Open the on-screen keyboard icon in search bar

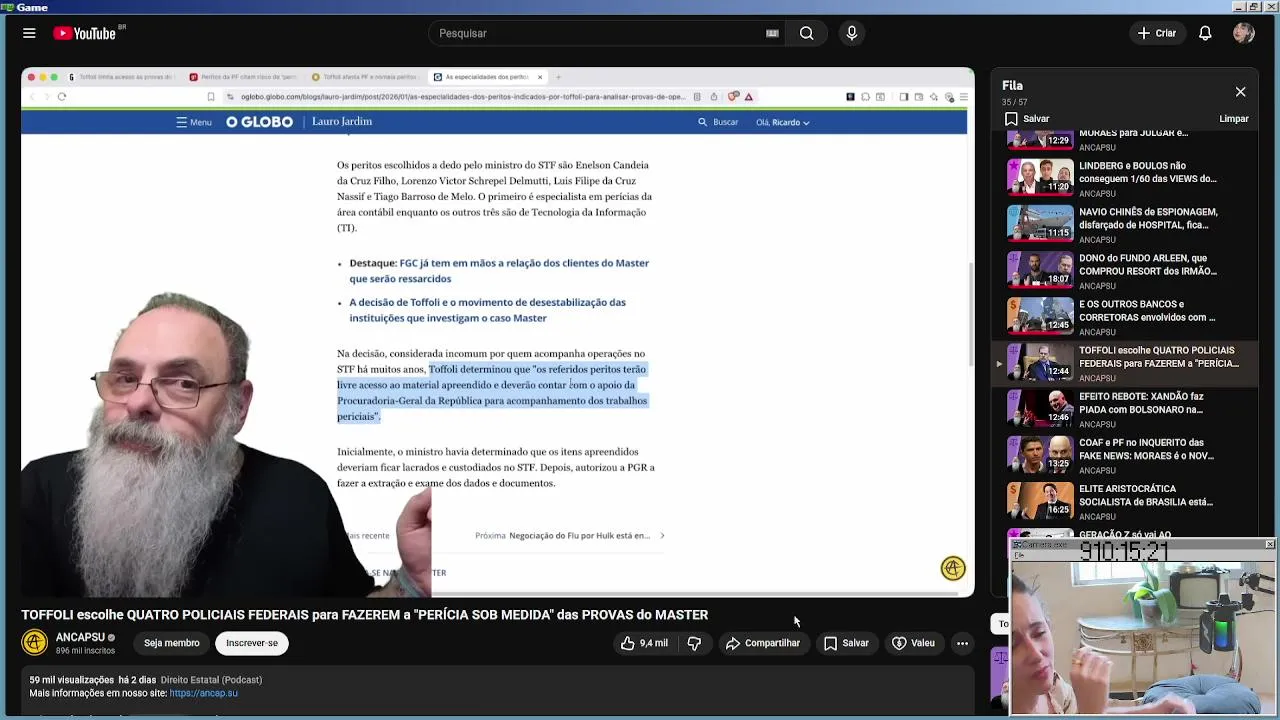click(x=772, y=33)
